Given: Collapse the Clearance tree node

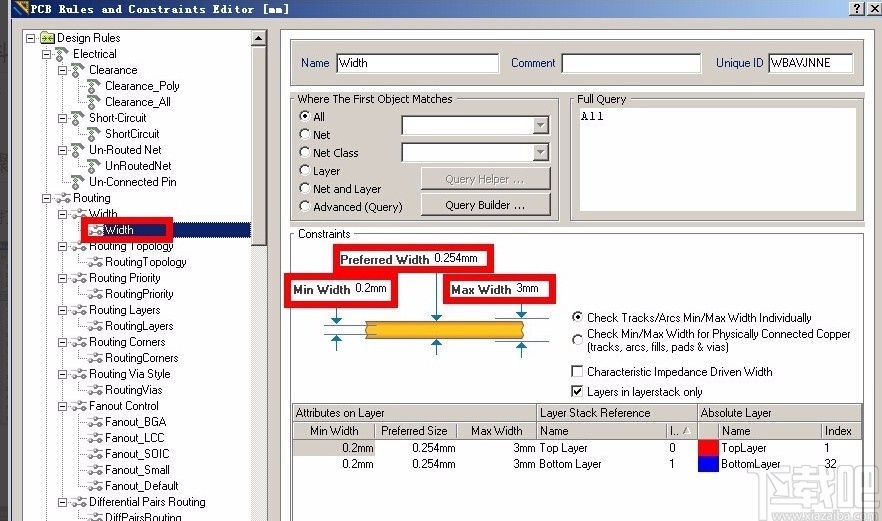Looking at the screenshot, I should coord(62,70).
